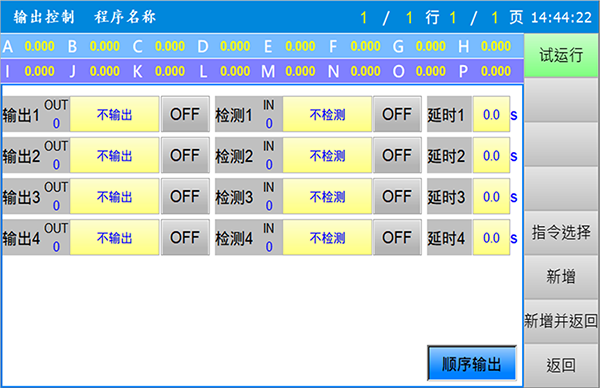Edit the 延时4 delay value field
Image resolution: width=600 pixels, height=388 pixels.
coord(491,237)
